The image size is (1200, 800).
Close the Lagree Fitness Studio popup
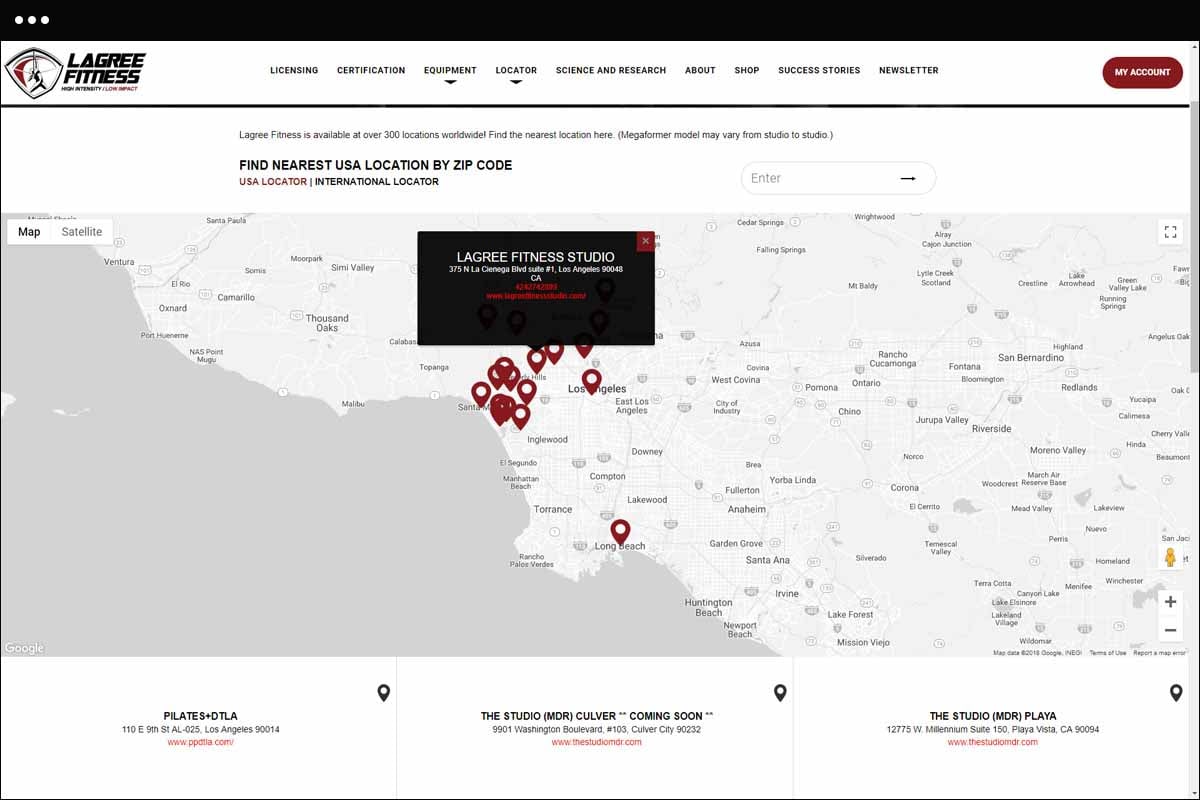(645, 241)
